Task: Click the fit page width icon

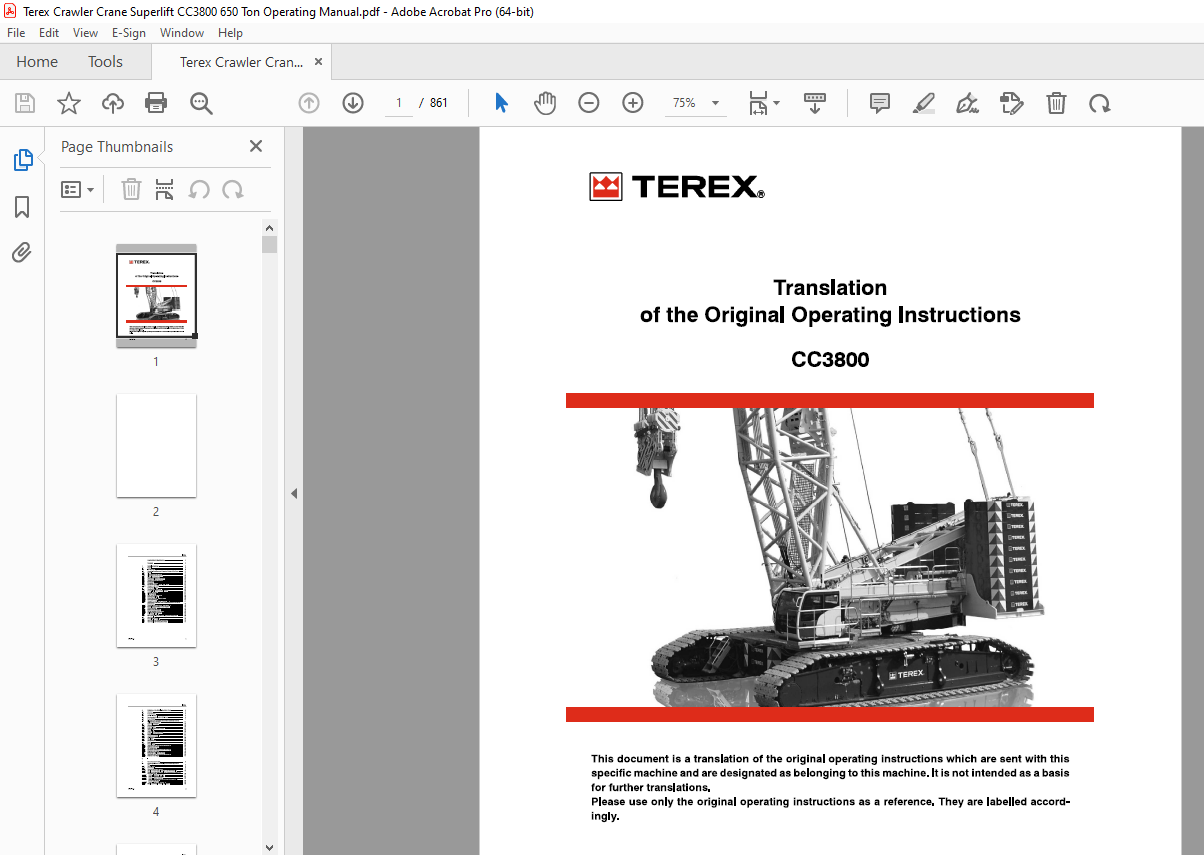Action: 758,103
